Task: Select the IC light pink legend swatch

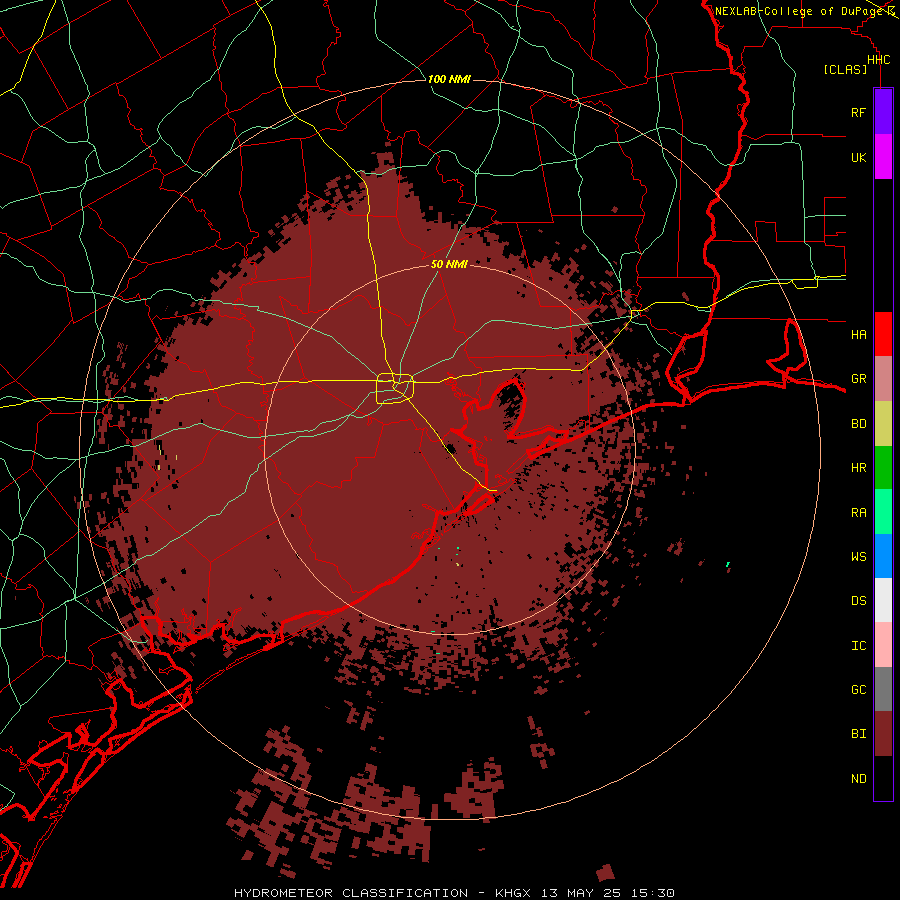Action: 883,645
